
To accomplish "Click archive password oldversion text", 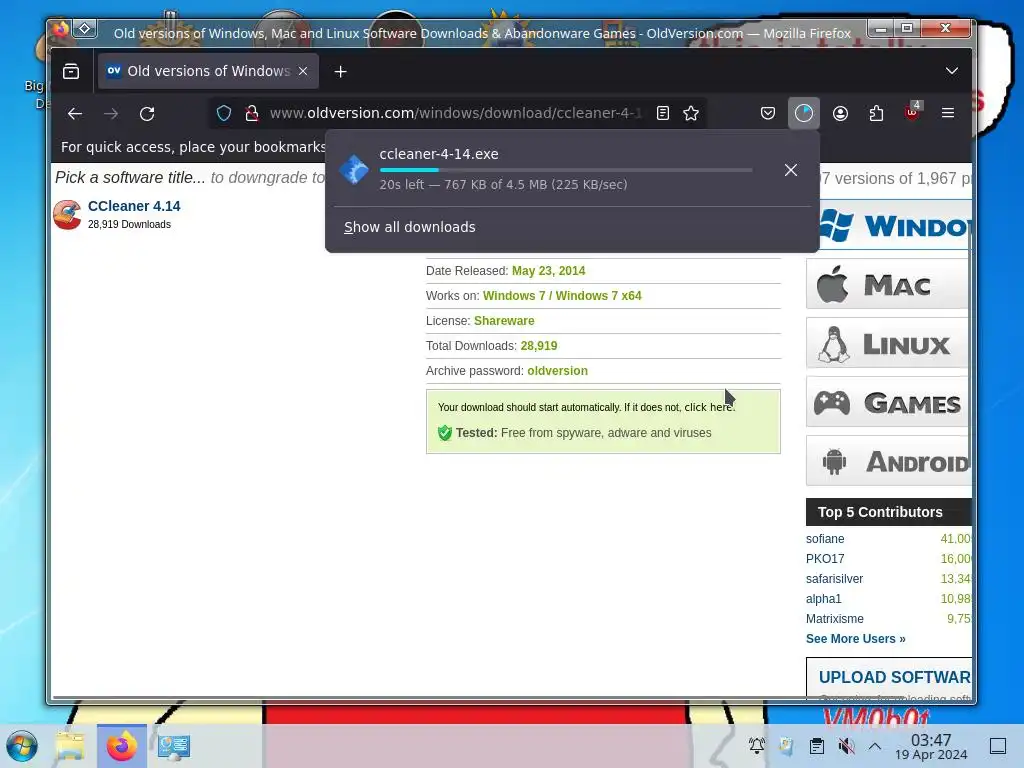I will [557, 371].
